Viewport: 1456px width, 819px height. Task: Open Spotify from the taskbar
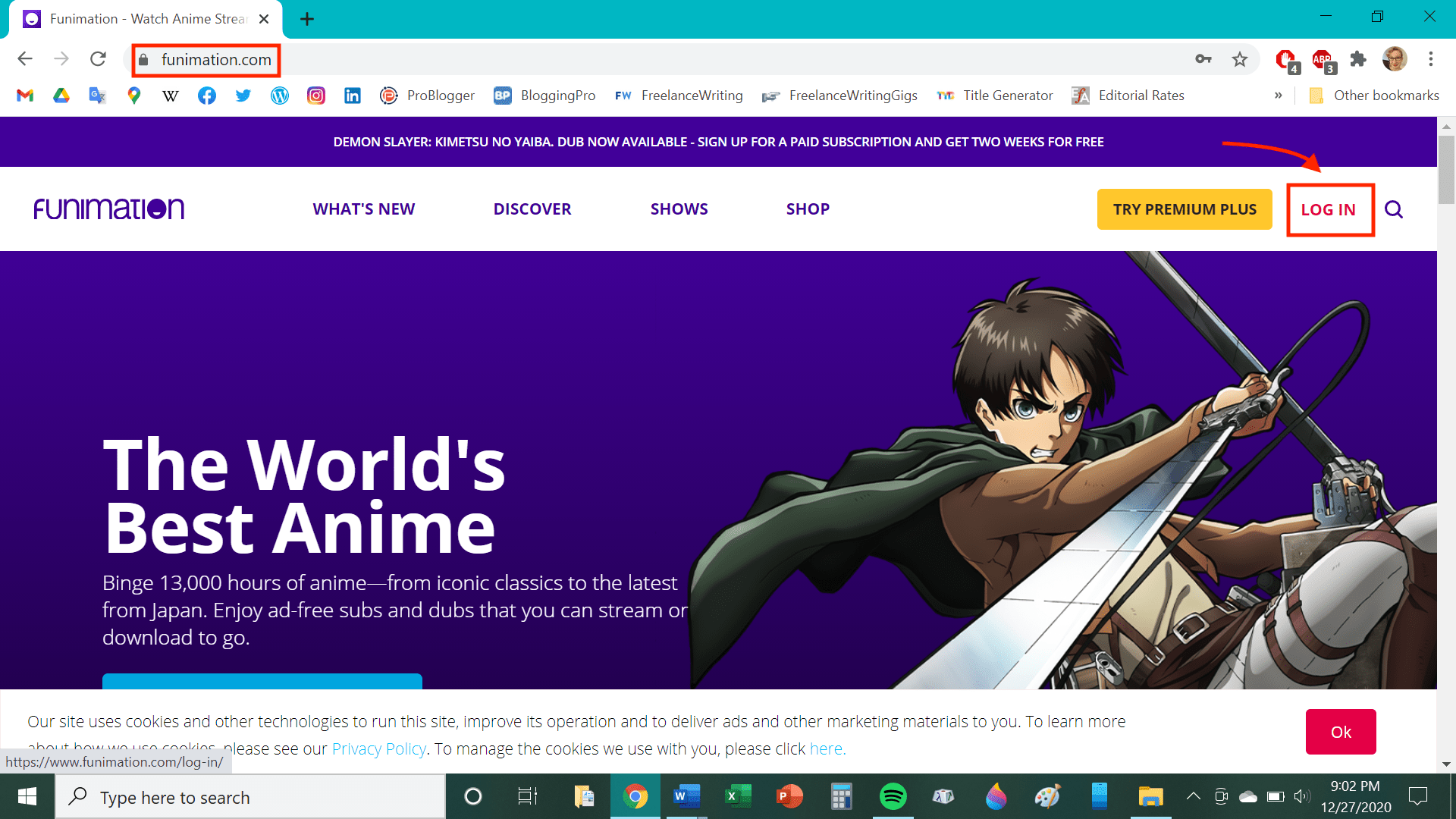(x=893, y=796)
